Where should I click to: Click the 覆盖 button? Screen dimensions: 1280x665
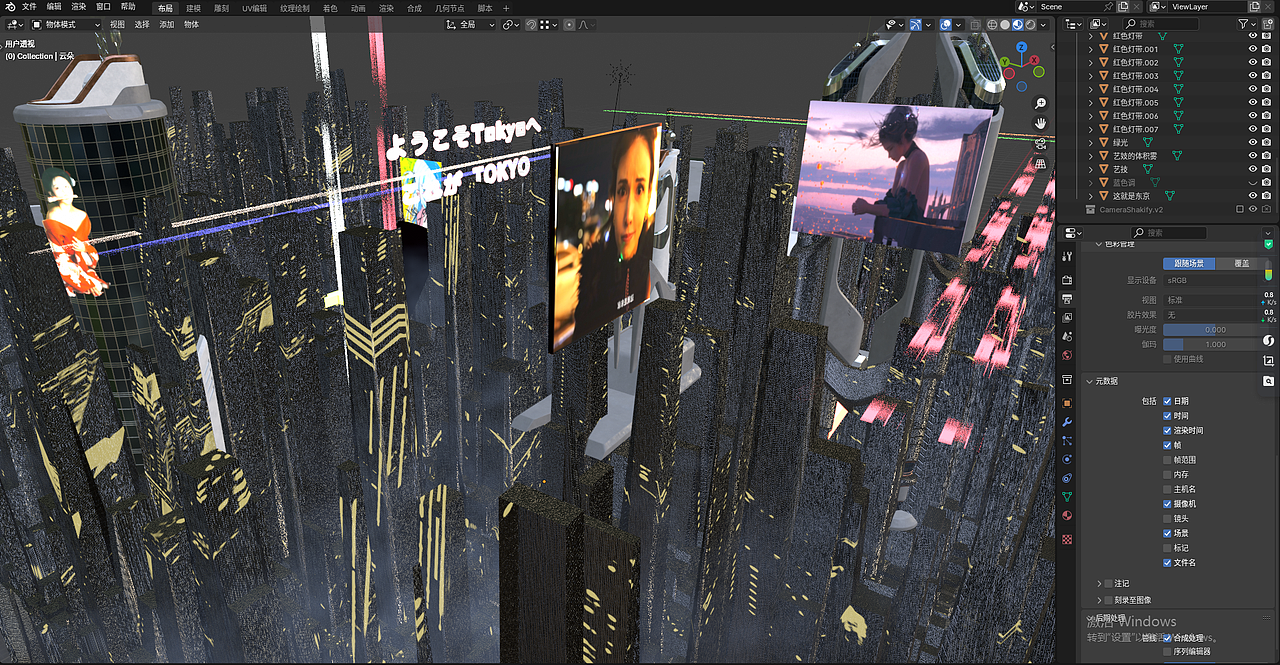point(1242,263)
